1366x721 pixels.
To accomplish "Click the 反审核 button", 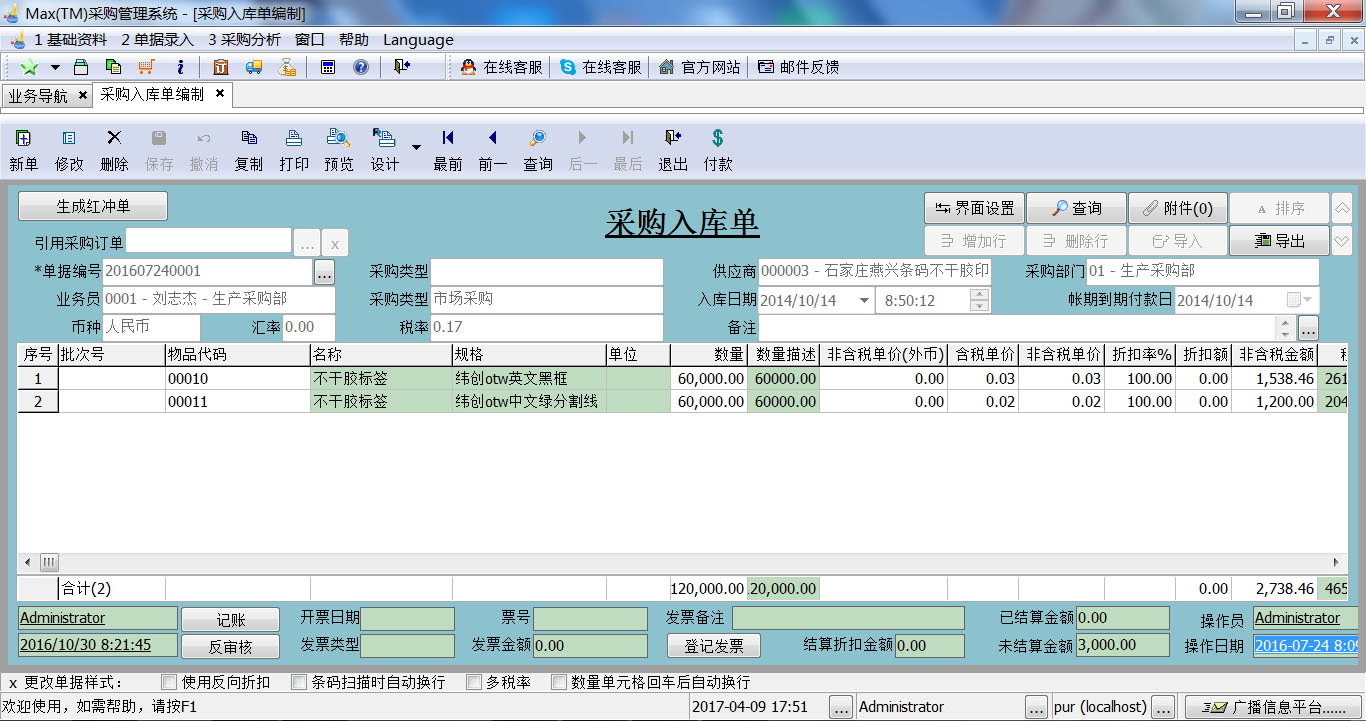I will tap(230, 646).
